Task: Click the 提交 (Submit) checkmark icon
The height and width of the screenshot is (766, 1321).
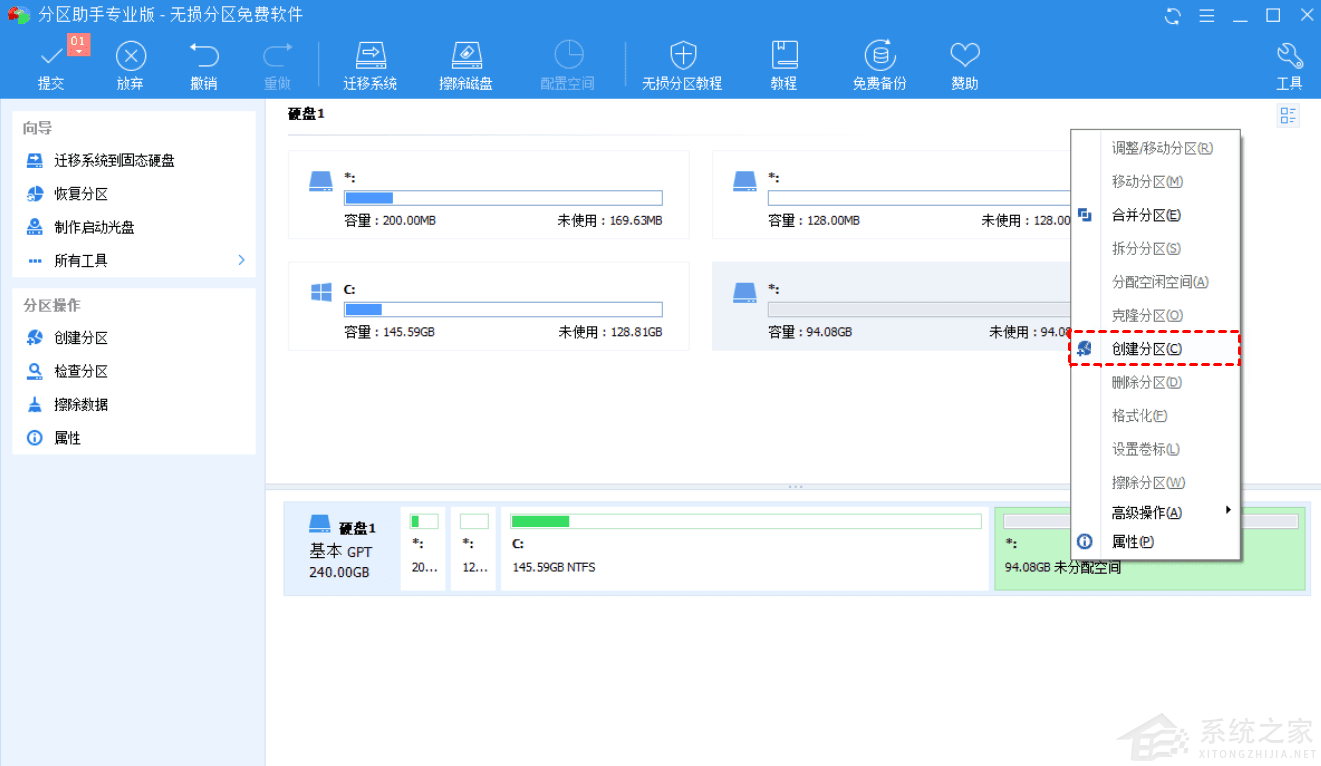Action: pyautogui.click(x=51, y=56)
